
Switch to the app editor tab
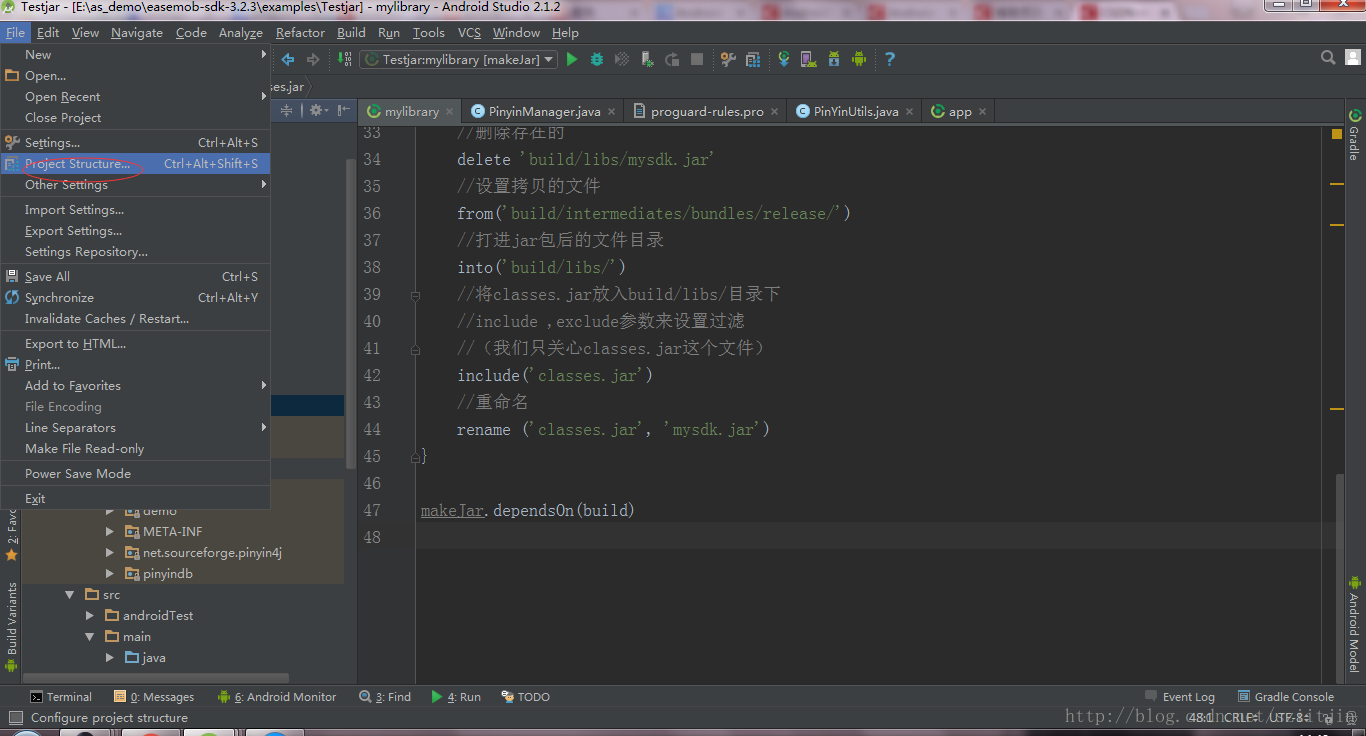pyautogui.click(x=959, y=112)
